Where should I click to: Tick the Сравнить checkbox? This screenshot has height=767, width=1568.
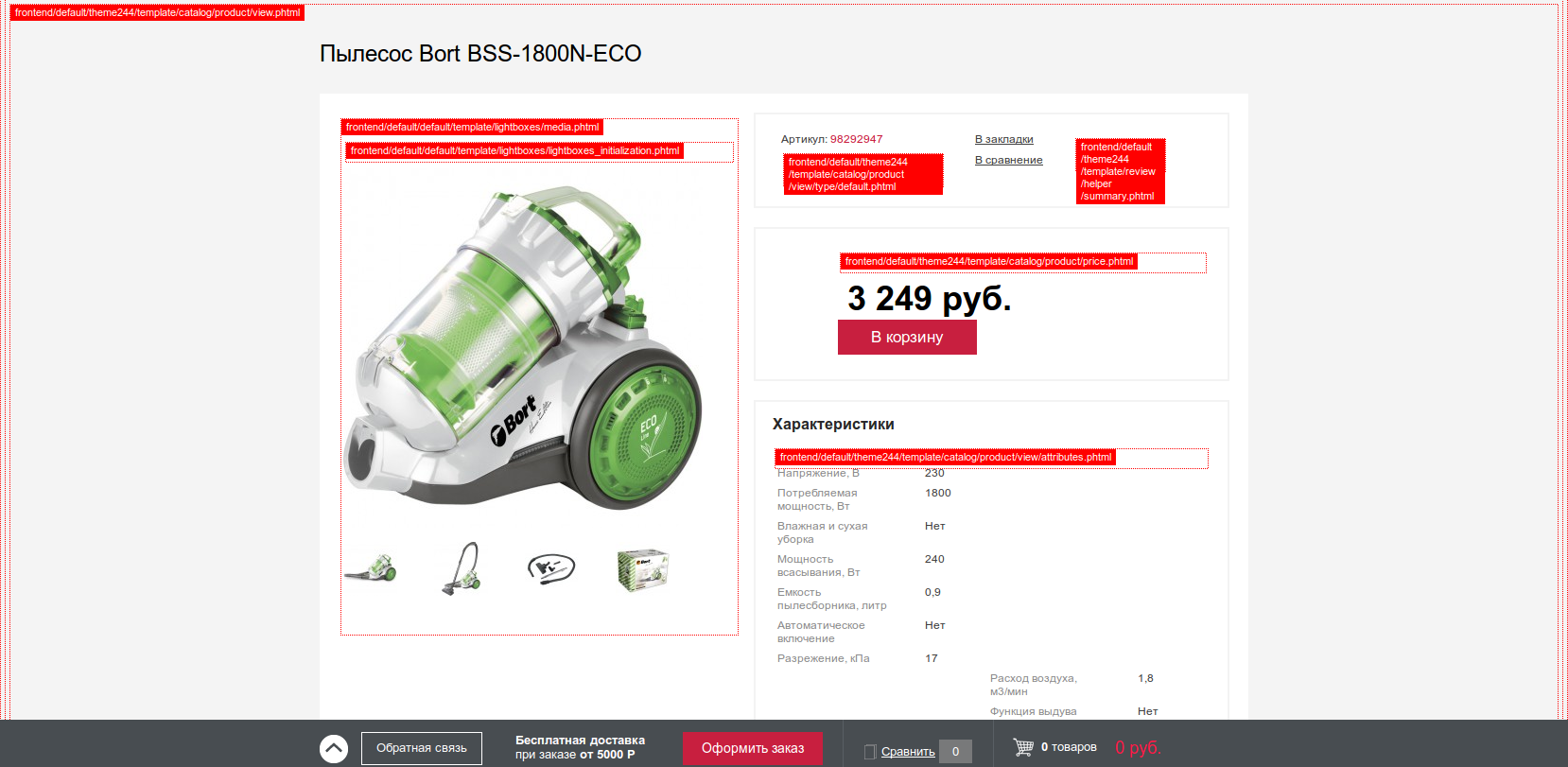coord(870,752)
